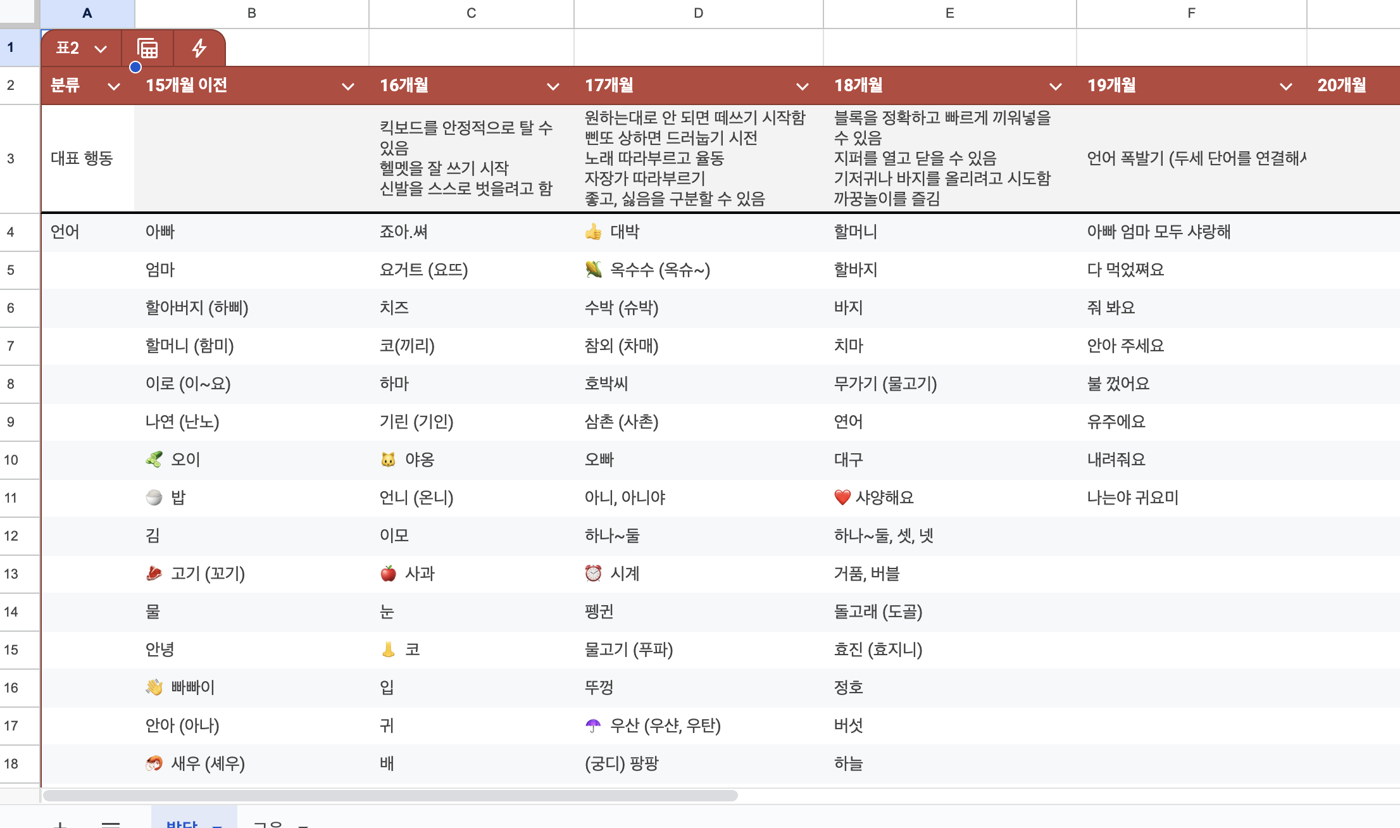Select the 우산 (우샨, 우탄) cell
This screenshot has height=828, width=1400.
(x=698, y=726)
